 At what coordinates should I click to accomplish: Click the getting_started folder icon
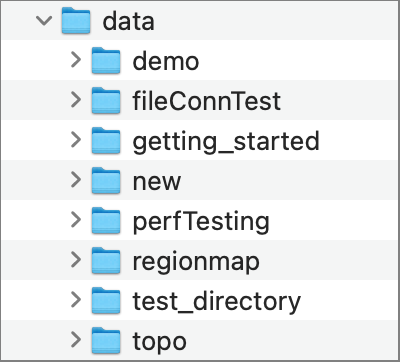[x=106, y=141]
